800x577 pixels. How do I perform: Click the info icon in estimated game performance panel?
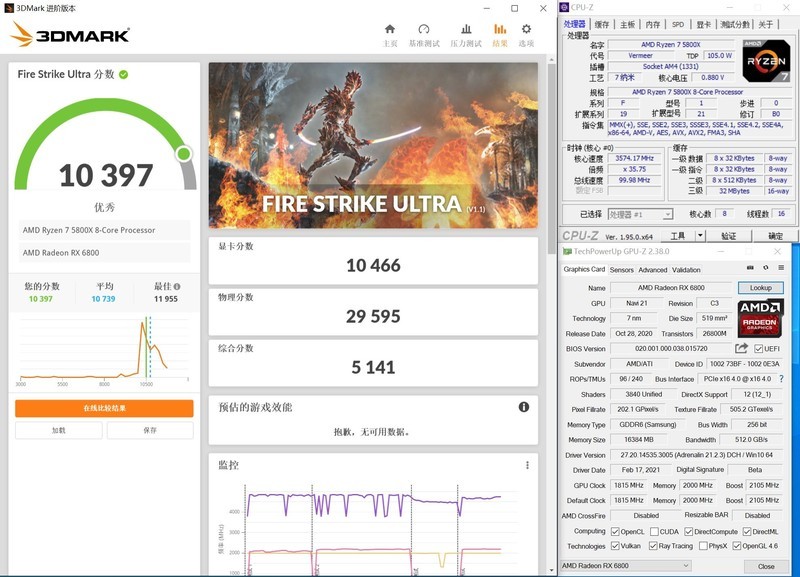pyautogui.click(x=523, y=407)
